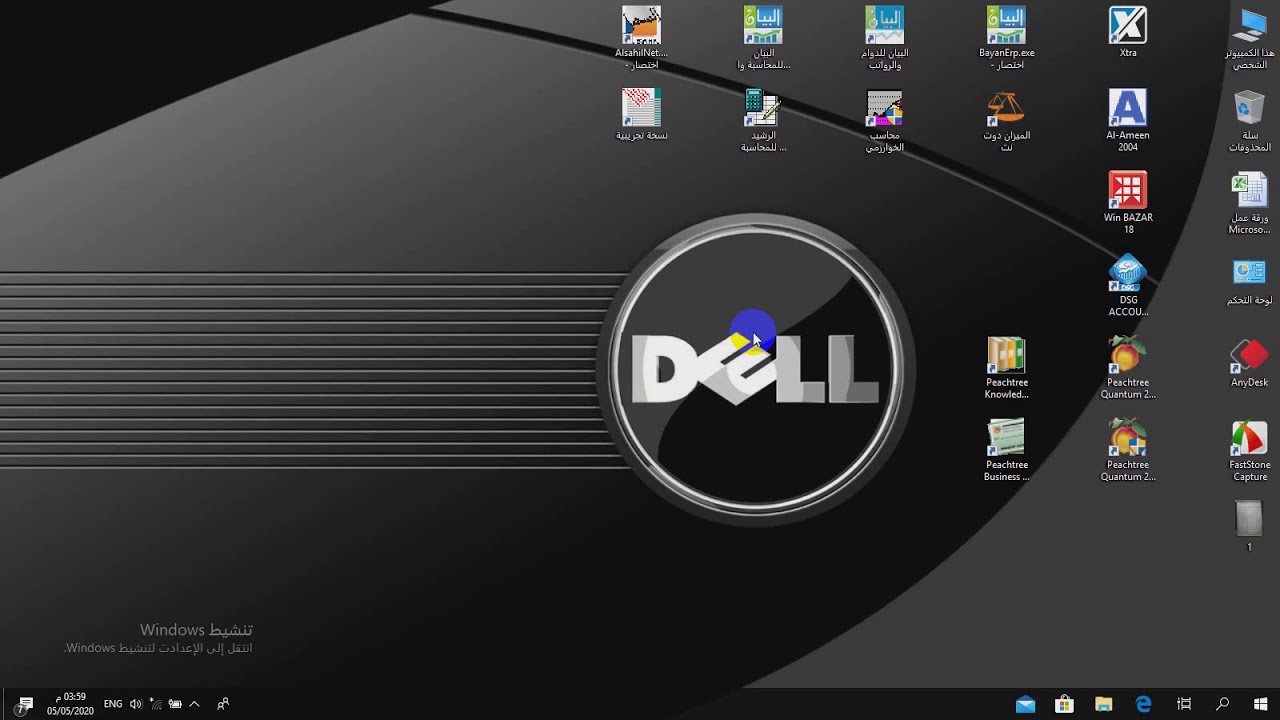Open لوحة التحكم control panel icon
Image resolution: width=1280 pixels, height=720 pixels.
point(1250,280)
